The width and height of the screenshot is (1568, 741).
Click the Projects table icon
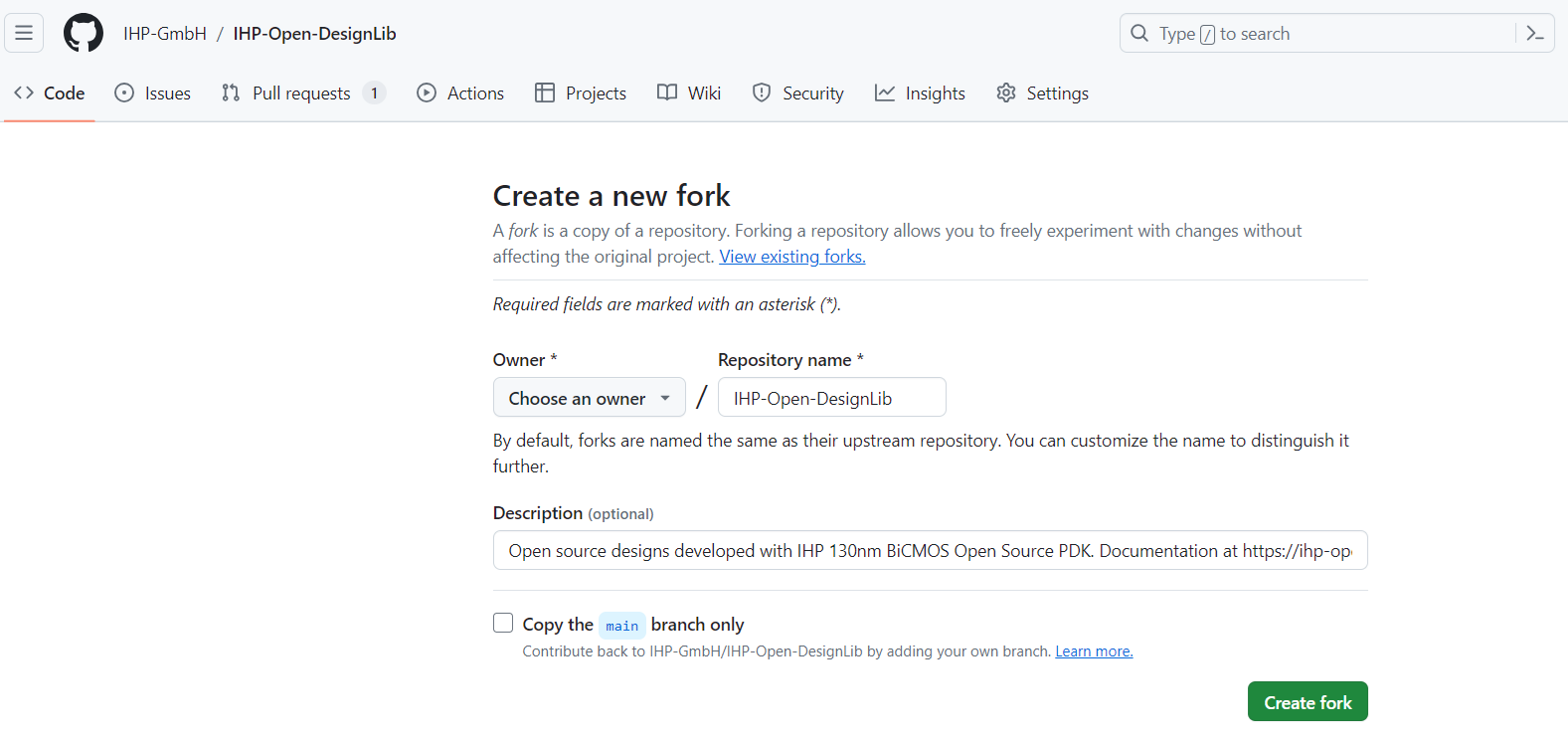545,93
